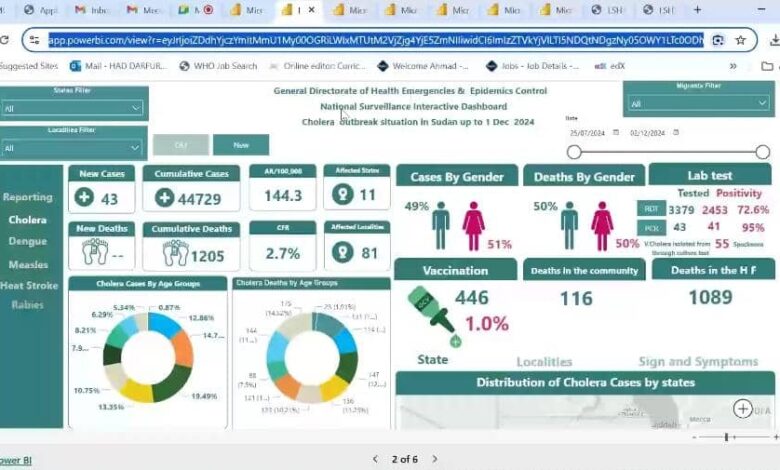Toggle the New view button
This screenshot has height=470, width=780.
pos(241,145)
